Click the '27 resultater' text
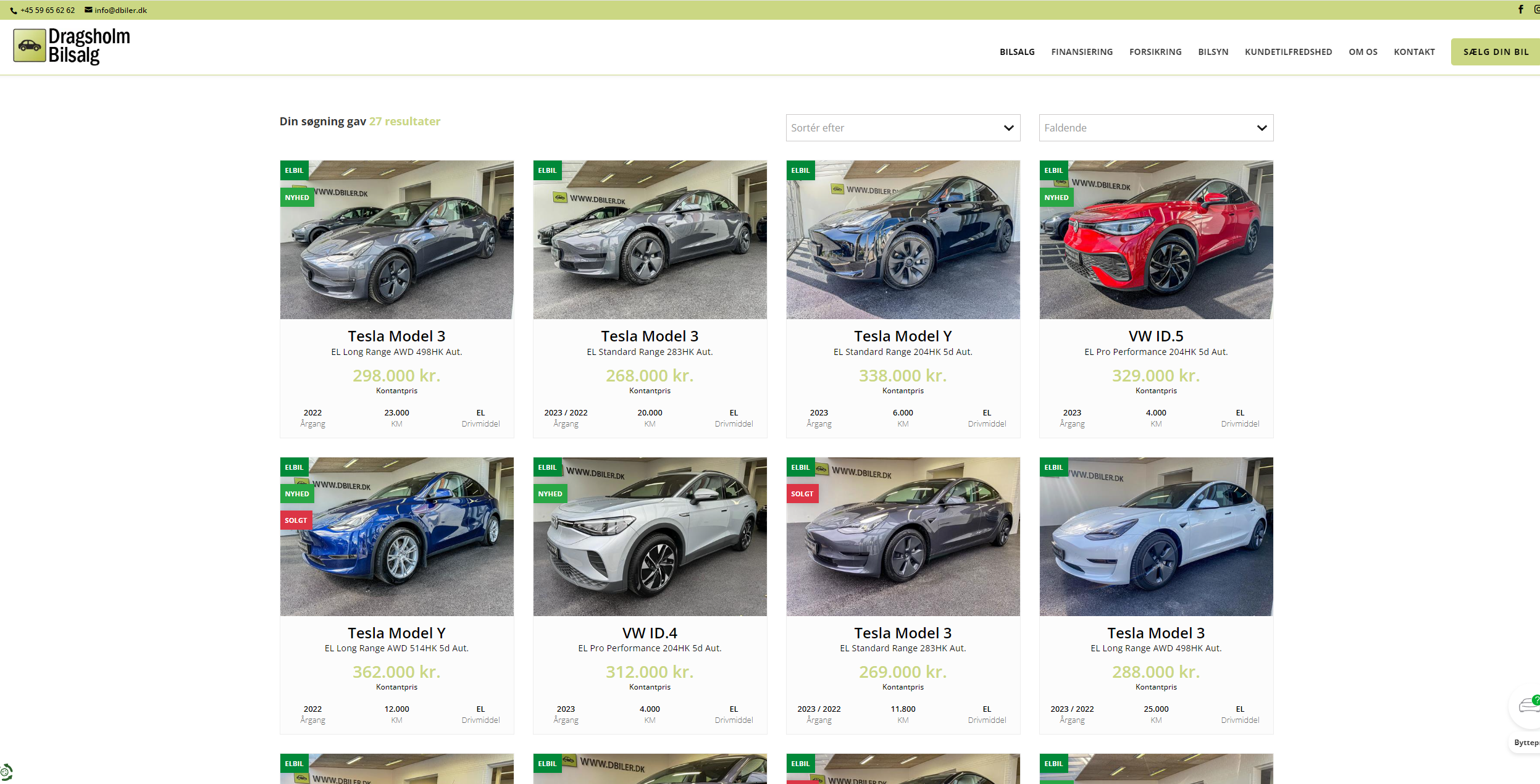This screenshot has width=1540, height=784. 404,122
